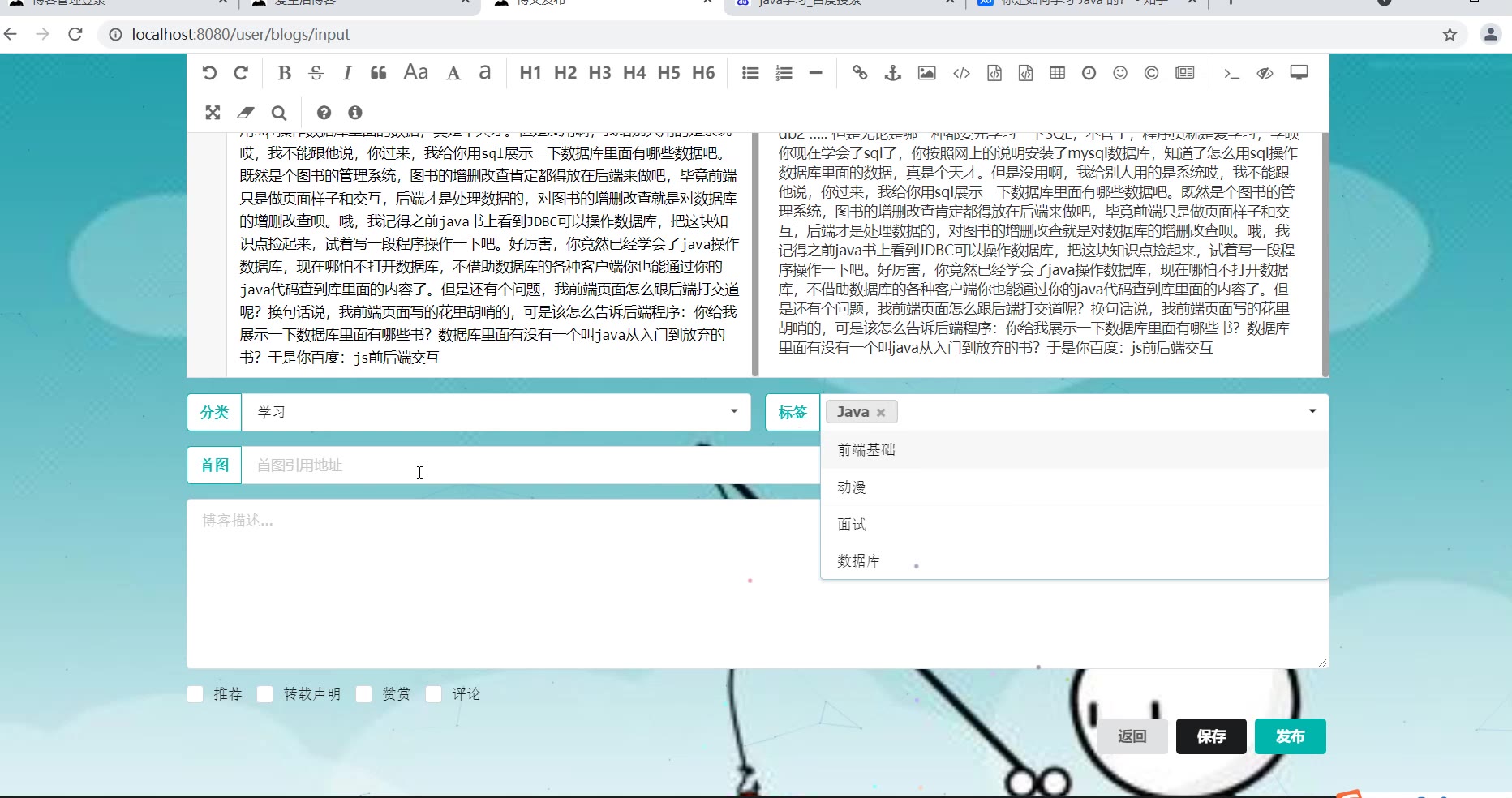Viewport: 1512px width, 798px height.
Task: Open editor help with the question mark icon
Action: [x=324, y=113]
